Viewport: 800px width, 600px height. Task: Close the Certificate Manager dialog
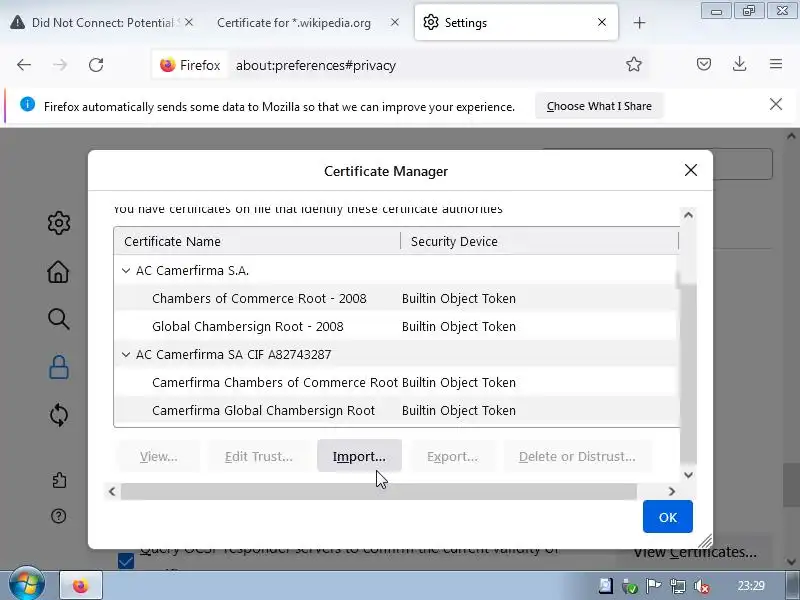[691, 170]
